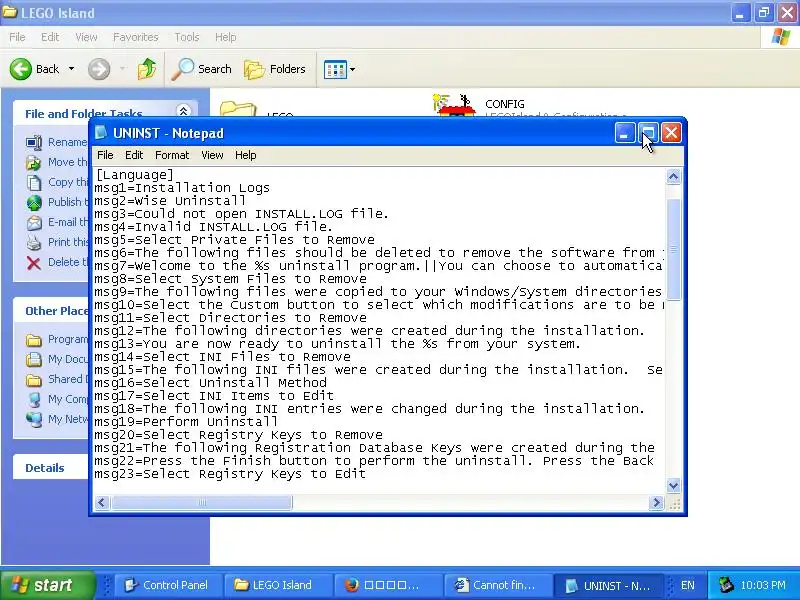
Task: Click the LEGO Island title bar folder icon
Action: click(9, 12)
